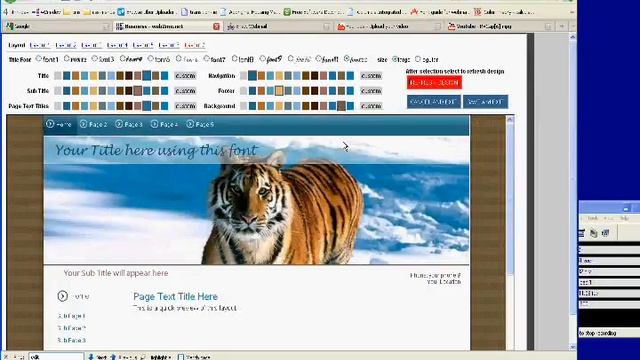The image size is (640, 360).
Task: Choose the dark brown swatch in Navigation row
Action: pos(314,76)
